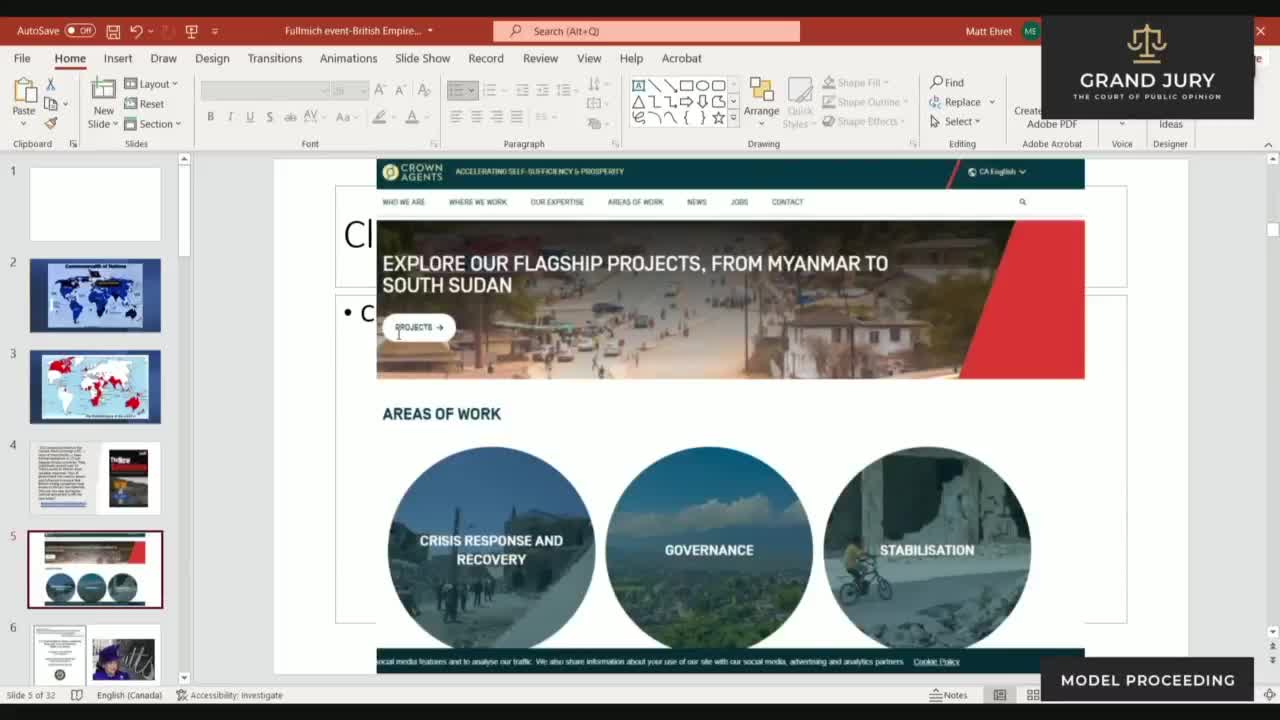Click the Notes button in status bar
1280x720 pixels.
tap(948, 695)
